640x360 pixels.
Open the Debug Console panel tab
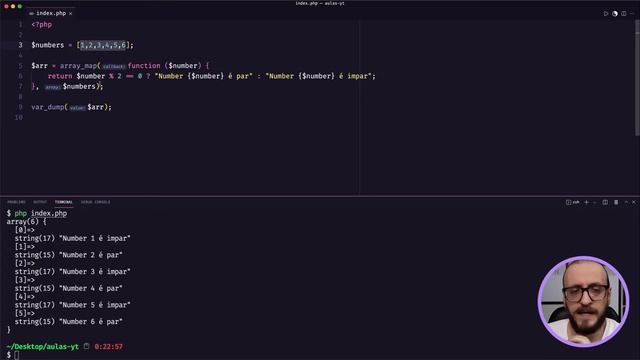coord(96,202)
